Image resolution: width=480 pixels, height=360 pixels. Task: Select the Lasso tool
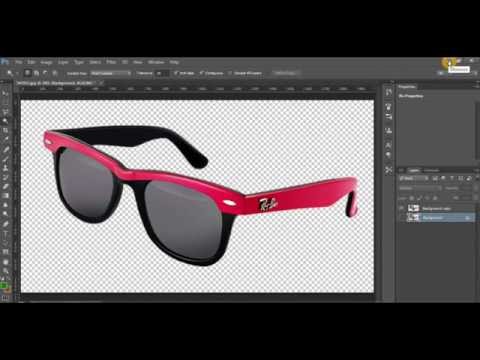pos(6,112)
